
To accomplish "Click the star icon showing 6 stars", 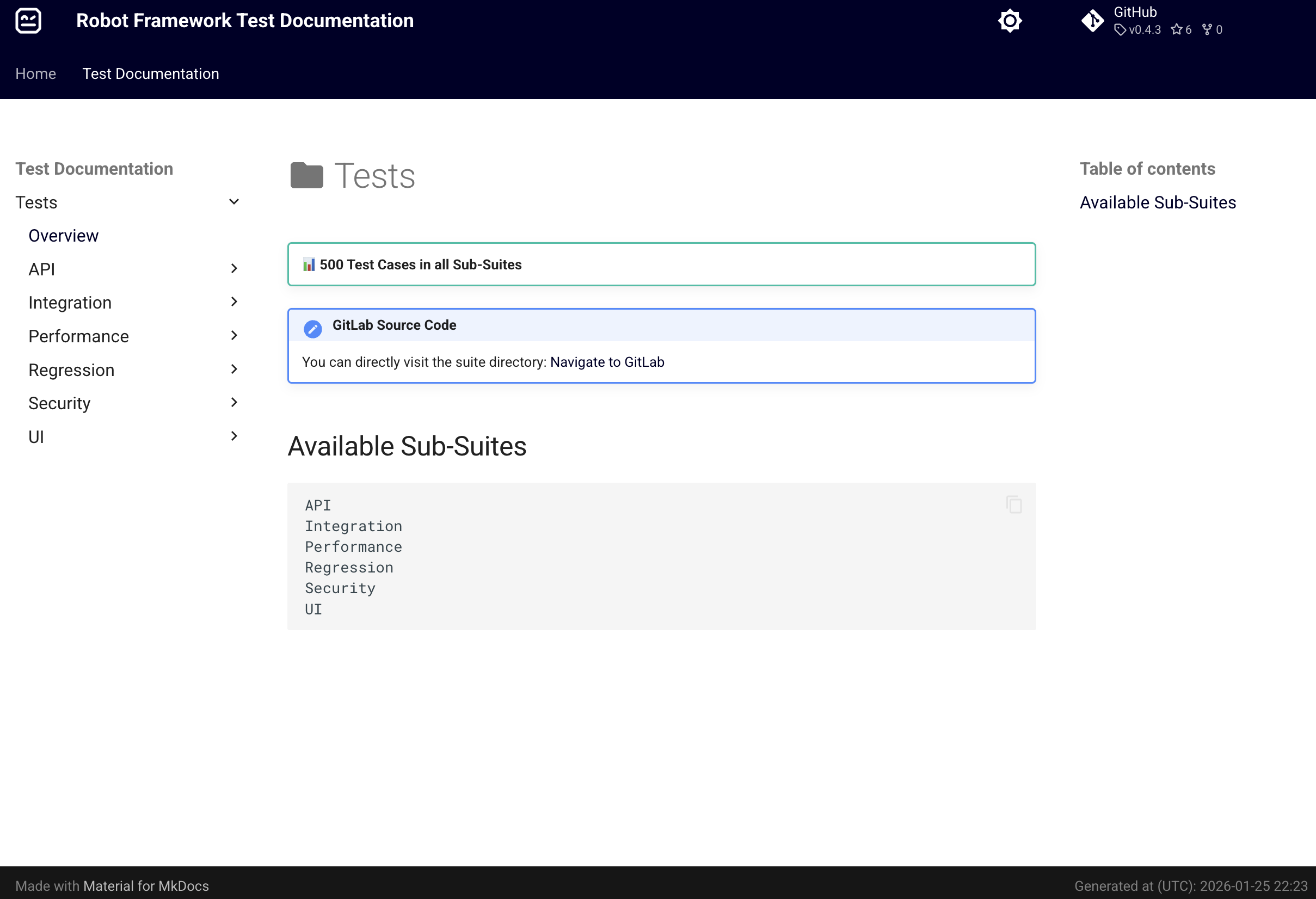I will (x=1178, y=29).
